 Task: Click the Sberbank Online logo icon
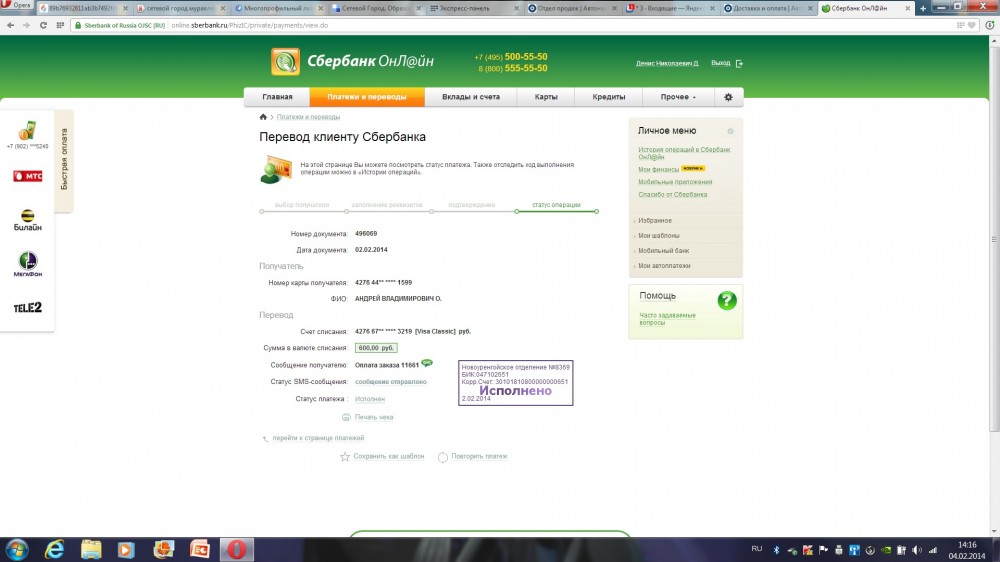285,62
